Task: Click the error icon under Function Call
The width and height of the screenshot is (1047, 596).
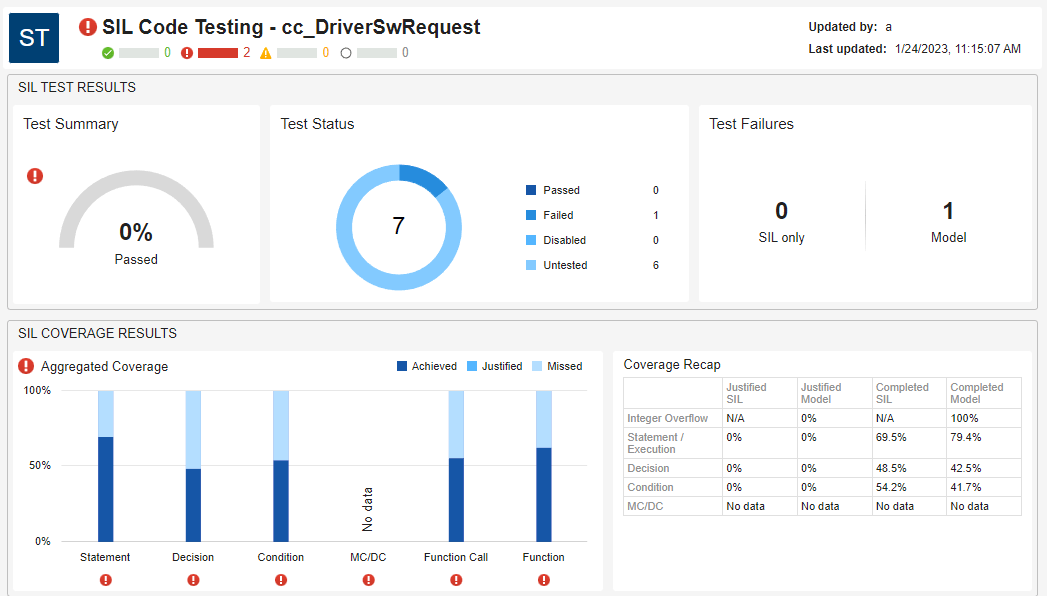Action: [456, 580]
